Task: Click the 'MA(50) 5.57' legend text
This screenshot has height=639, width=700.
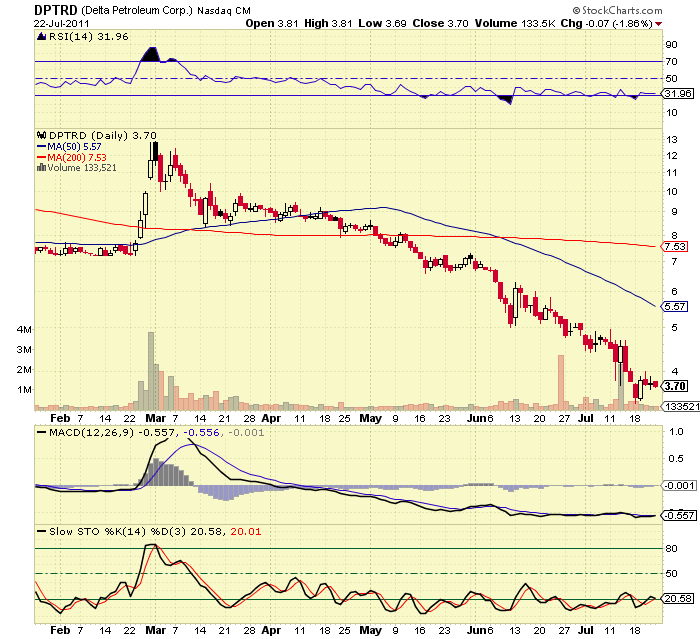Action: coord(75,146)
